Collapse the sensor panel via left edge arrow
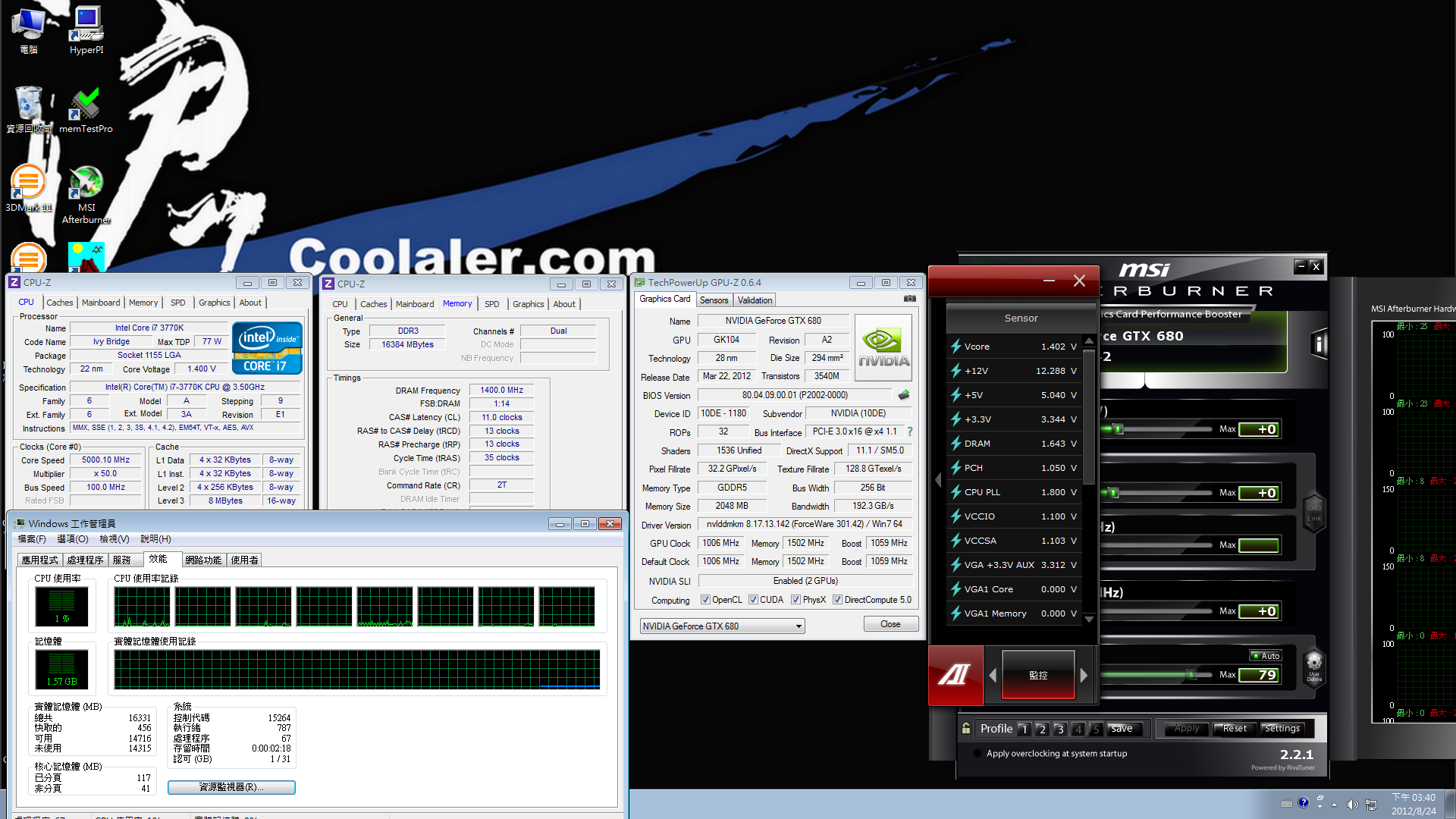1456x819 pixels. (x=938, y=480)
